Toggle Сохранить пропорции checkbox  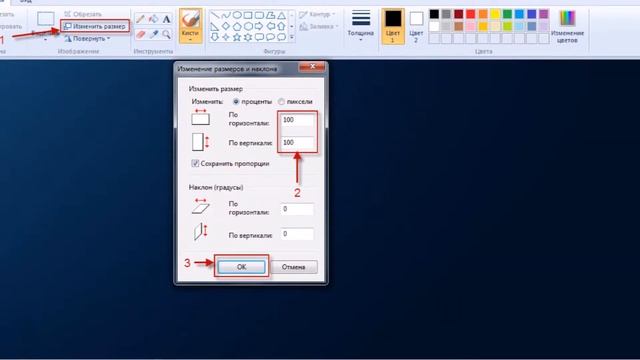tap(195, 163)
